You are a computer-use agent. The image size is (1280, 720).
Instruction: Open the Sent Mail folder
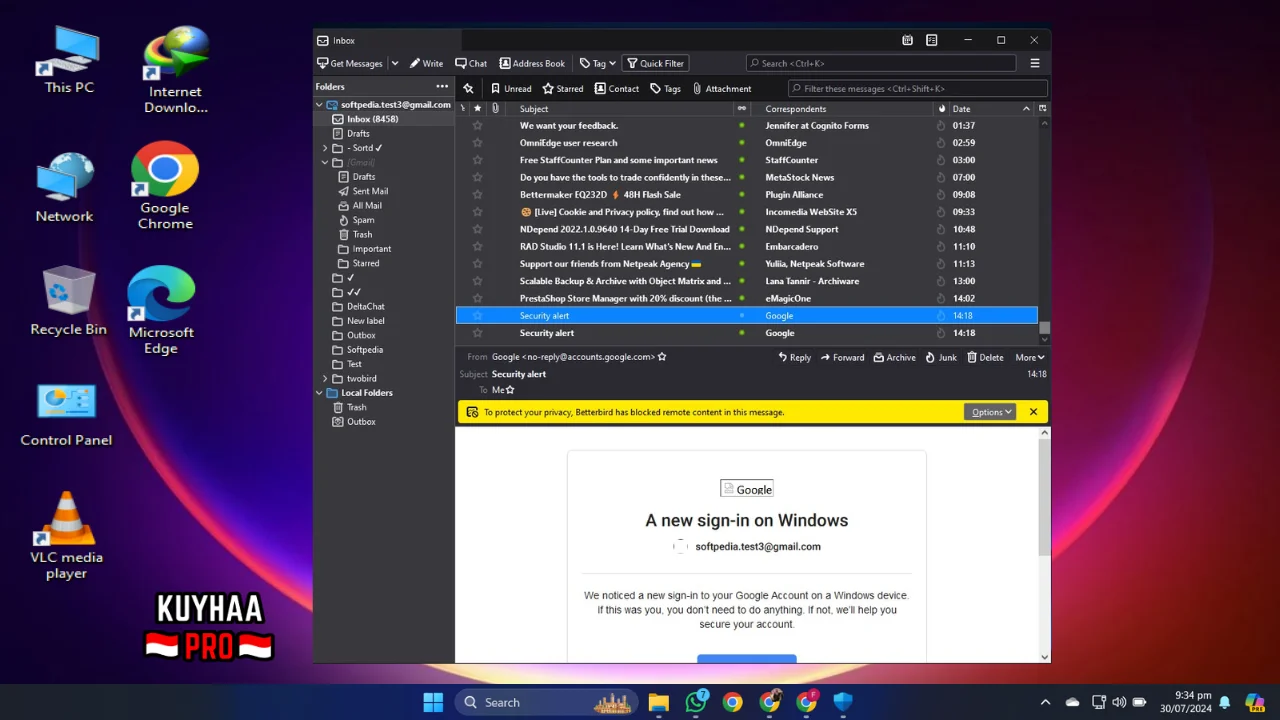[x=370, y=191]
